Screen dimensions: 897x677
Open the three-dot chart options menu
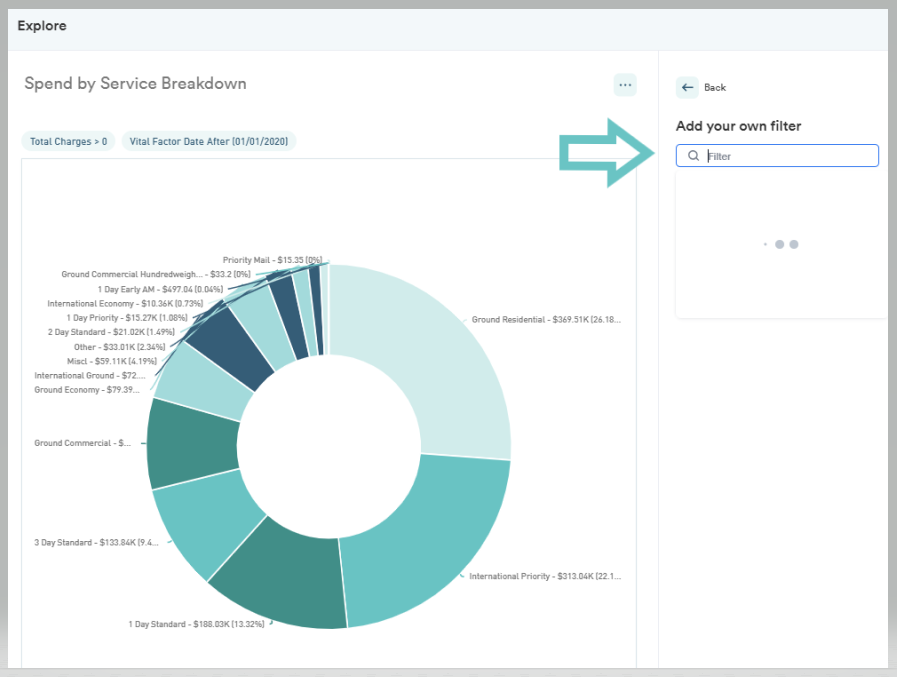625,85
